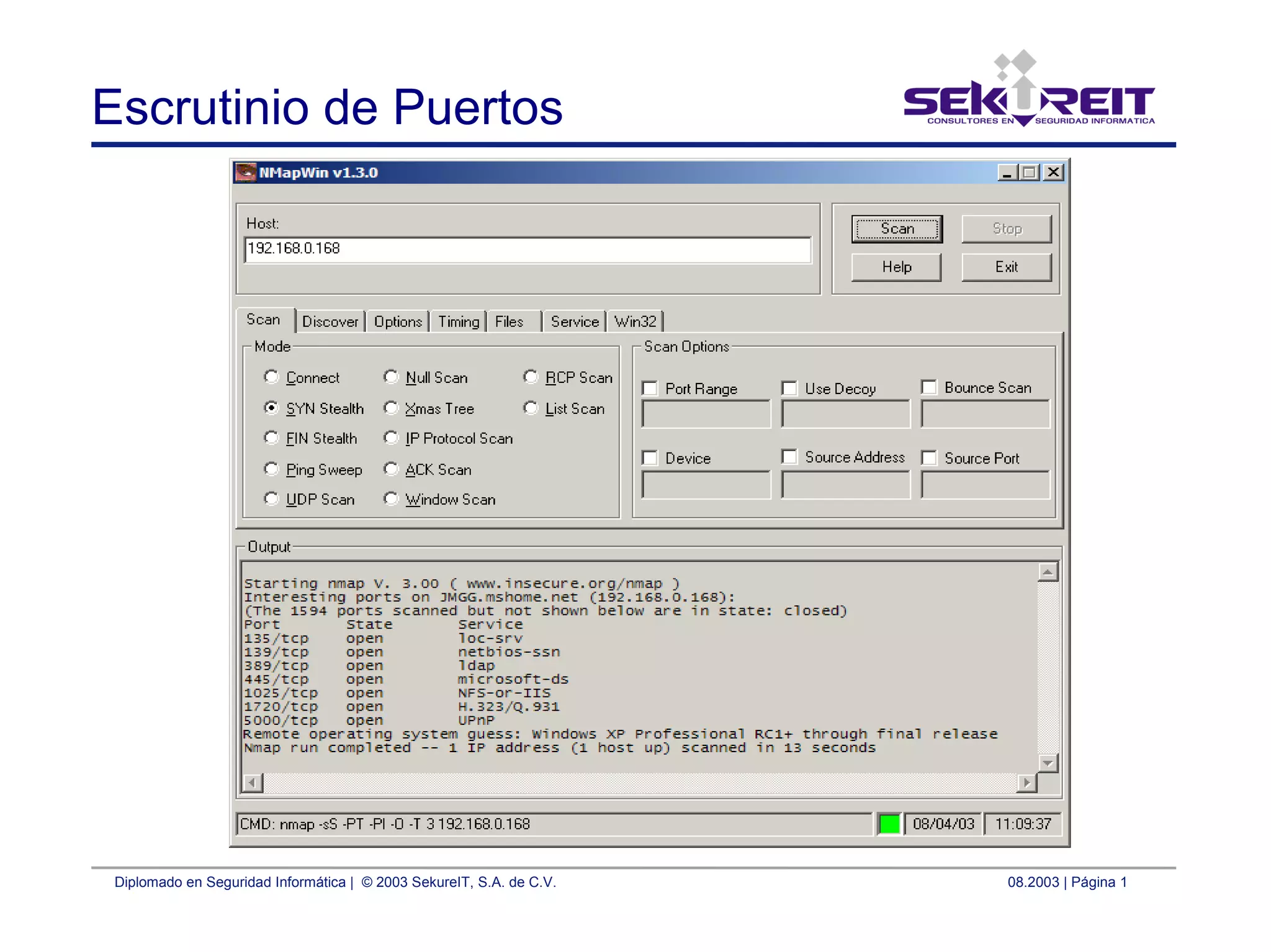
Task: Click the 'H.323/Q.931' service text
Action: (x=509, y=707)
